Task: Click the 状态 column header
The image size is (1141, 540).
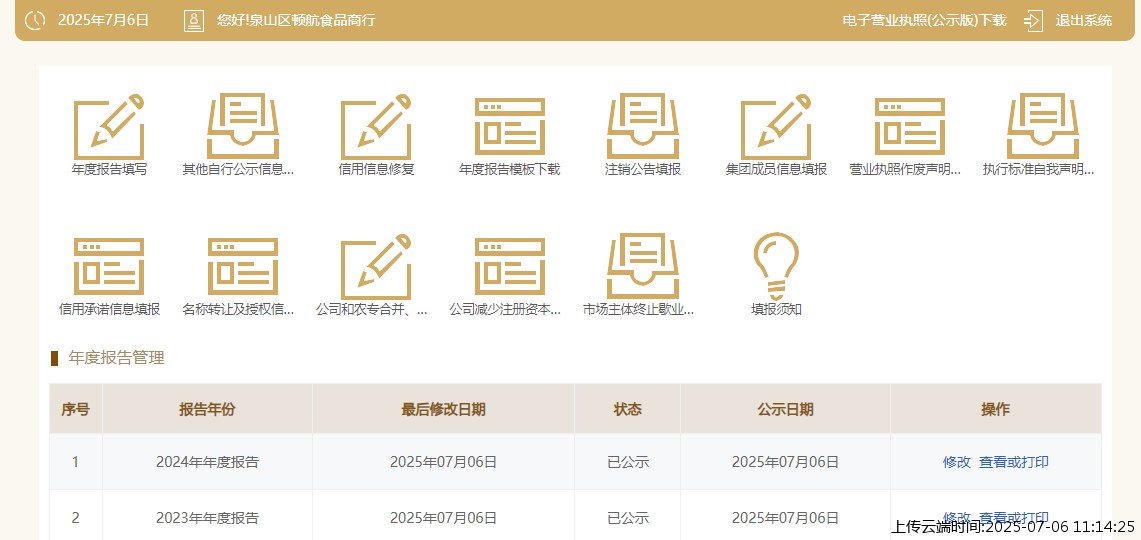Action: [627, 409]
